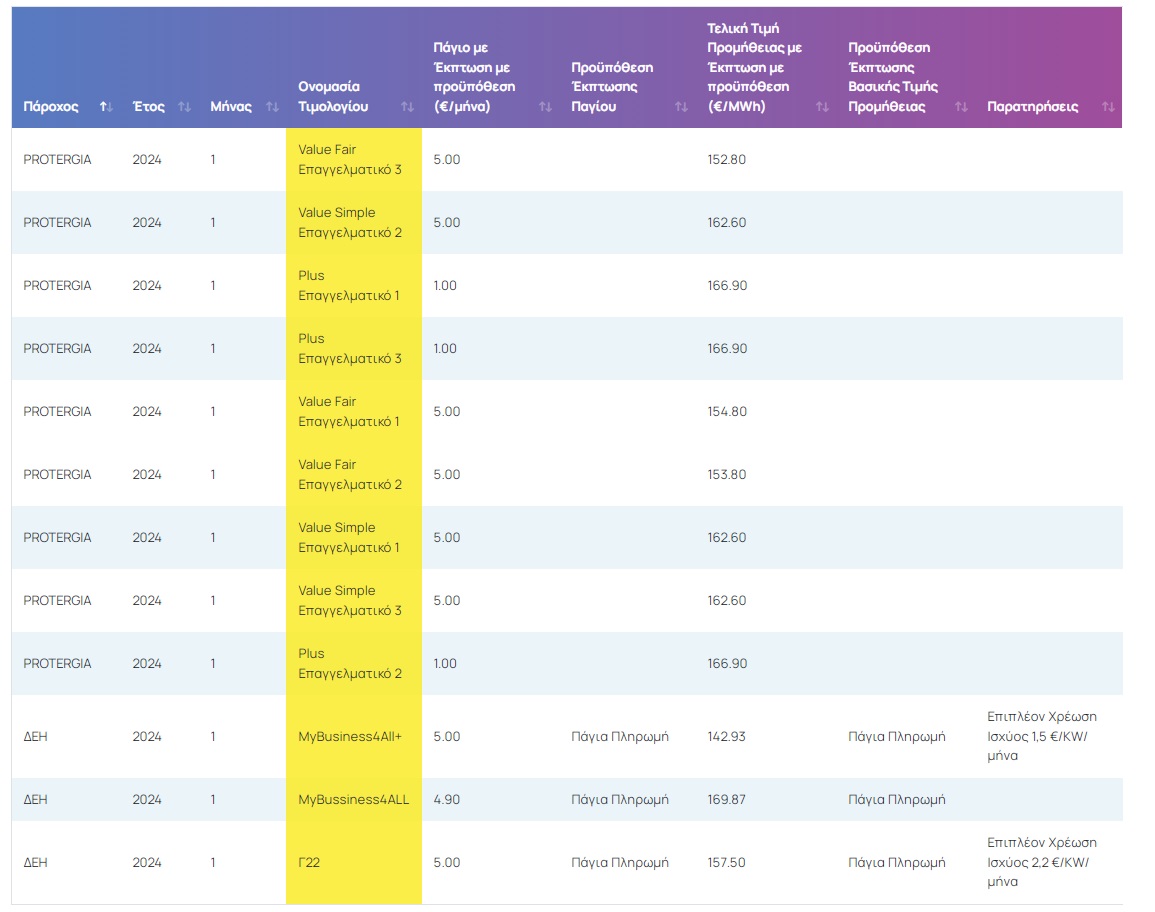The width and height of the screenshot is (1155, 912).
Task: Click the 169.87 final price value
Action: point(726,800)
